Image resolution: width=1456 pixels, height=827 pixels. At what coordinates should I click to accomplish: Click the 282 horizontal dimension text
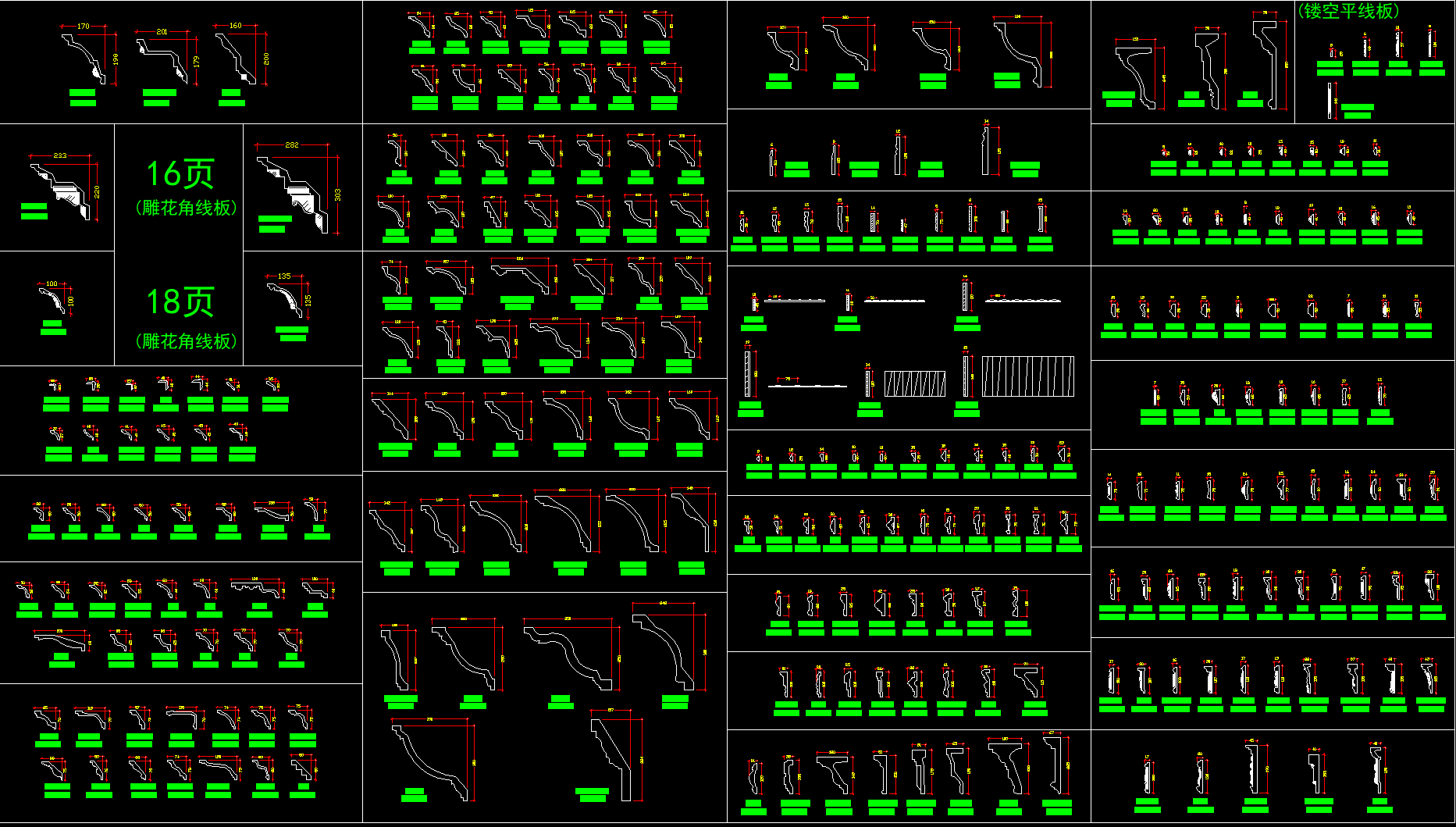pos(292,145)
